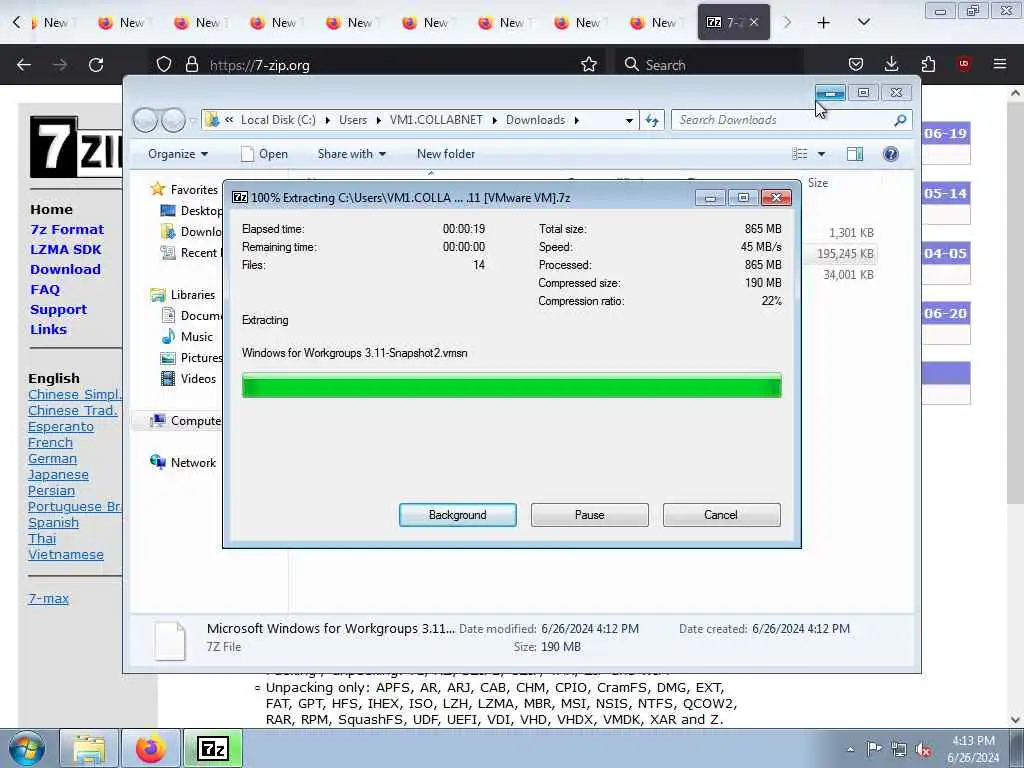Viewport: 1024px width, 768px height.
Task: Open the Firefox extensions puzzle icon
Action: [x=928, y=64]
